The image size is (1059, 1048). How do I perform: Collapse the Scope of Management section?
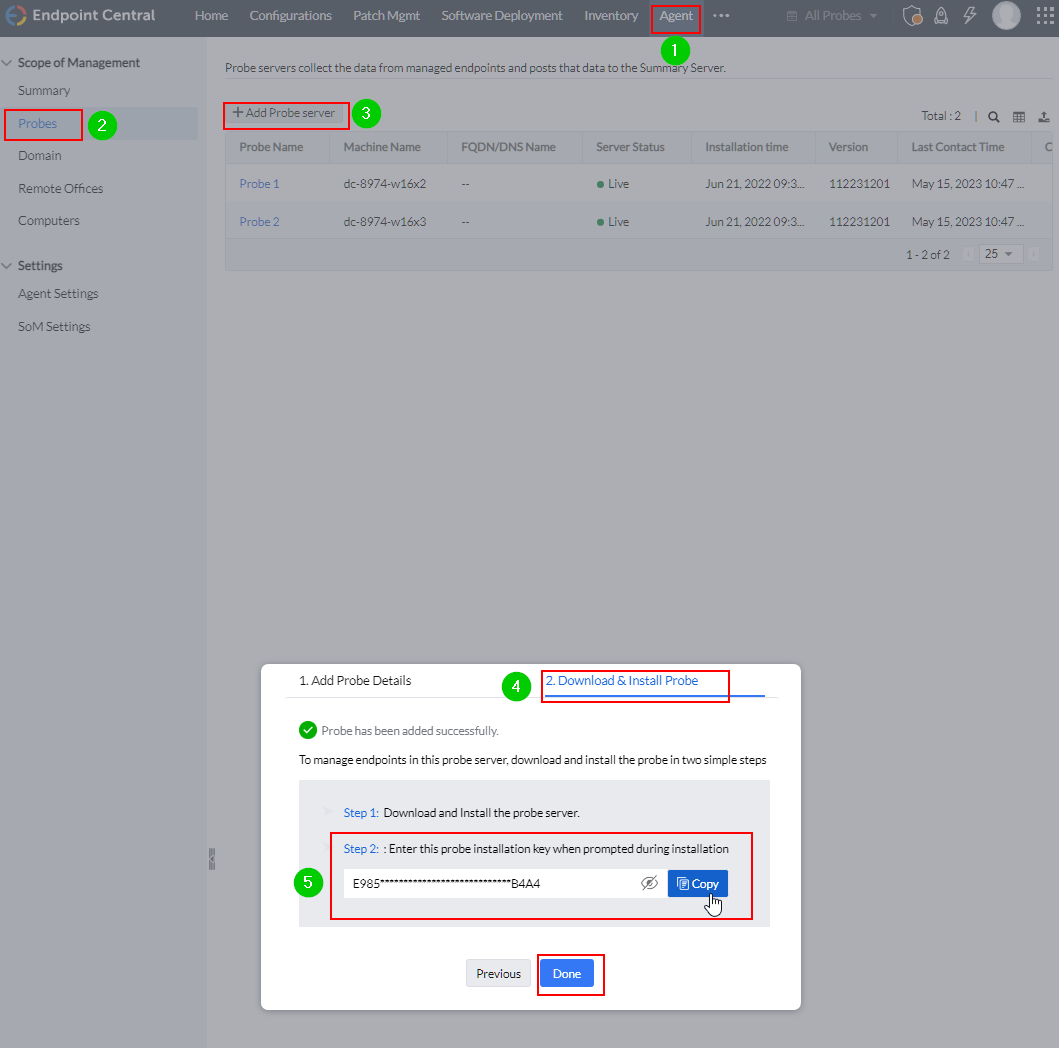click(7, 63)
